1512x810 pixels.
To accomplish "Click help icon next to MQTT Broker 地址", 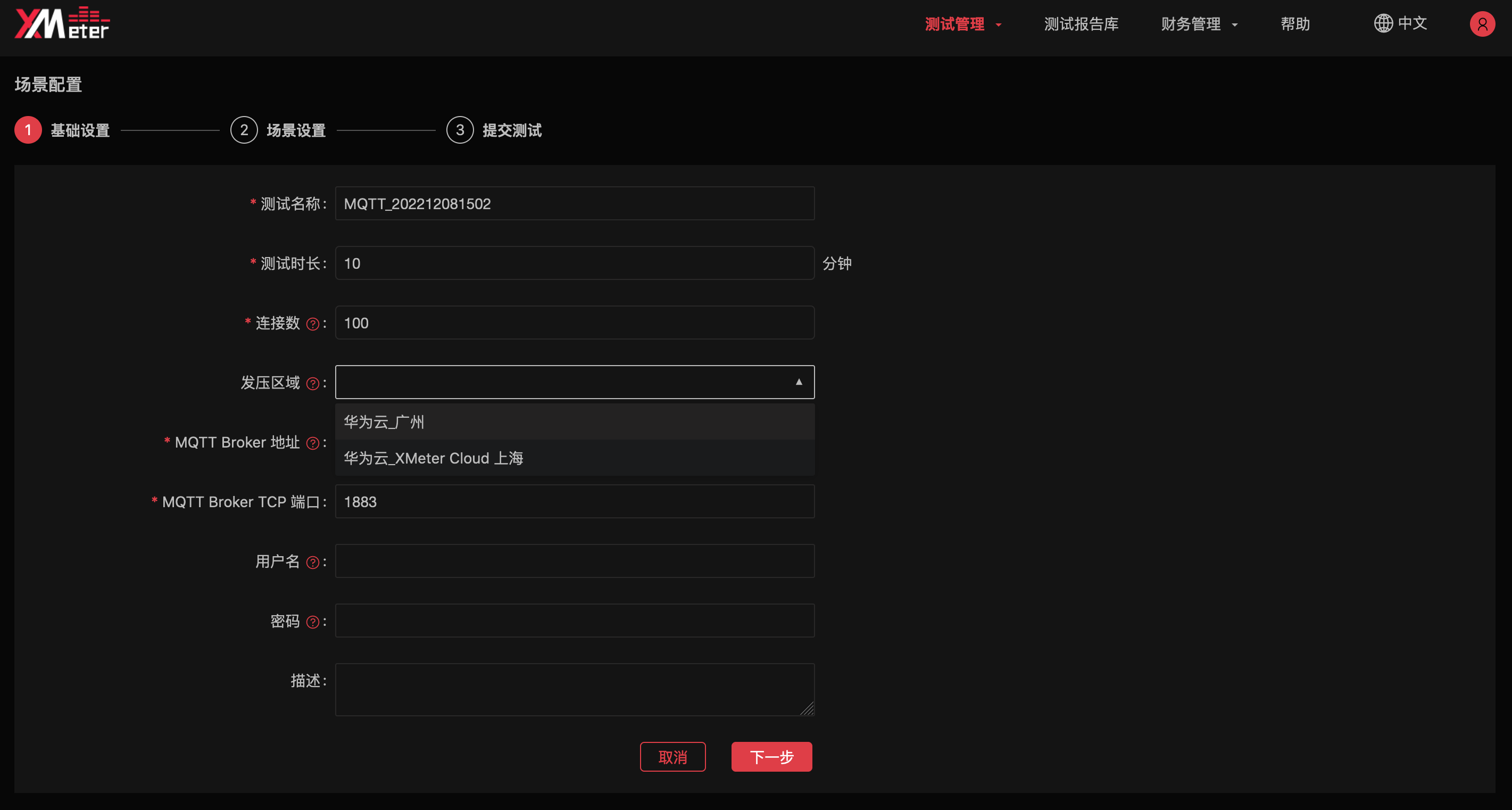I will (313, 443).
